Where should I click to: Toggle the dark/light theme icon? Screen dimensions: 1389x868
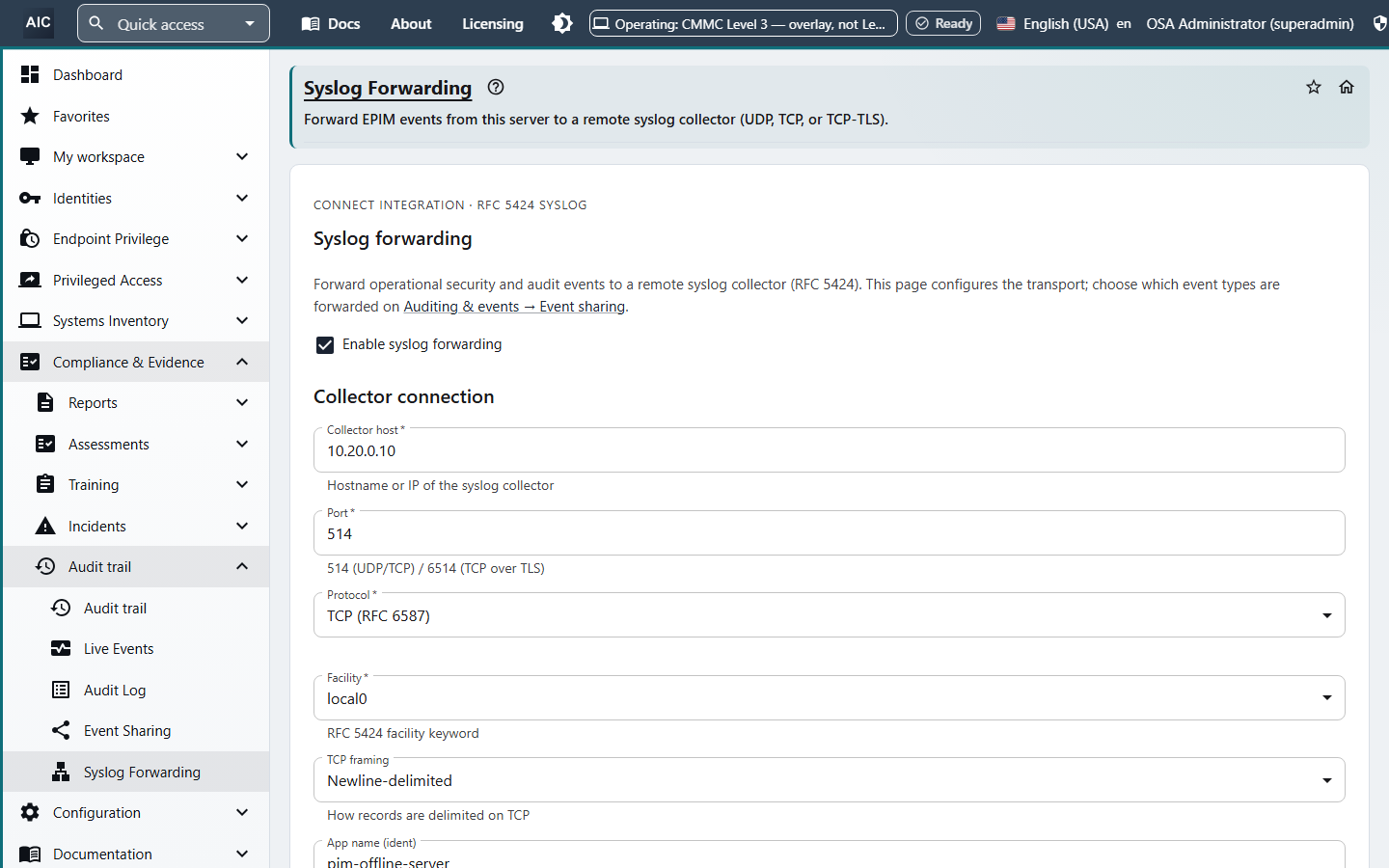tap(562, 23)
